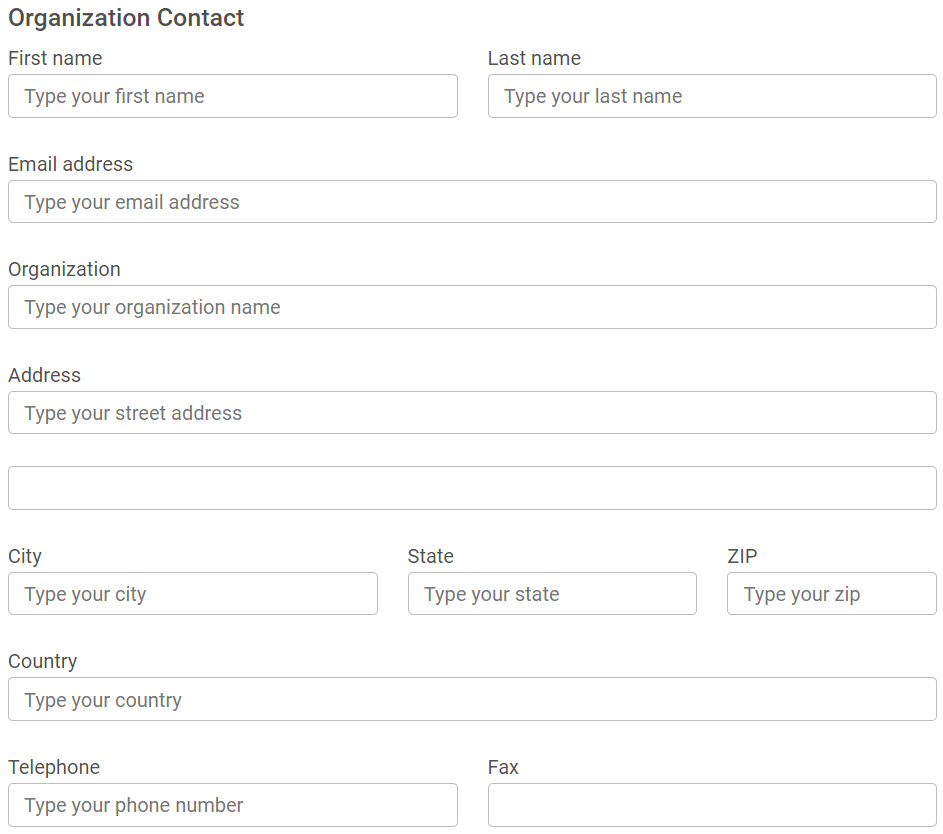Select the city input field

click(x=192, y=594)
